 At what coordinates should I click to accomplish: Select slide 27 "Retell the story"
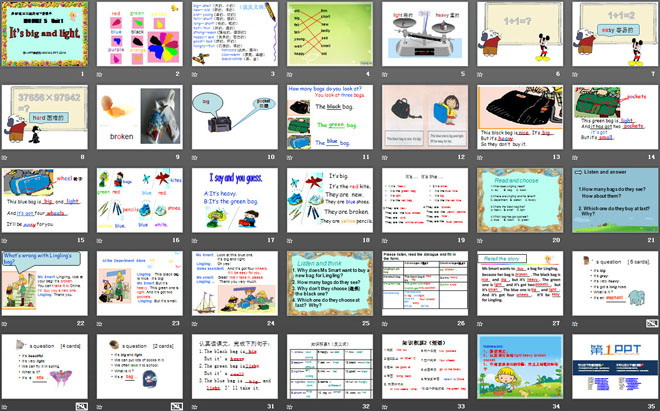[x=520, y=283]
